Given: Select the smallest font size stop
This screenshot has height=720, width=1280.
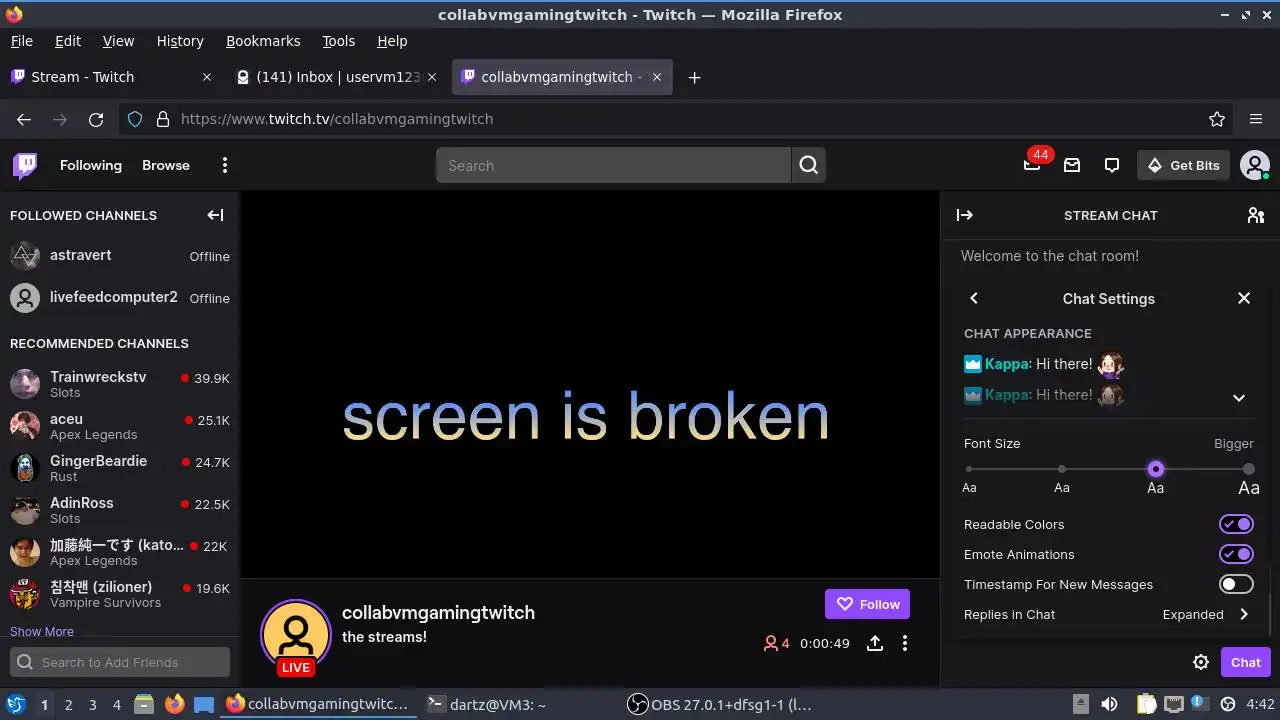Looking at the screenshot, I should click(x=969, y=469).
